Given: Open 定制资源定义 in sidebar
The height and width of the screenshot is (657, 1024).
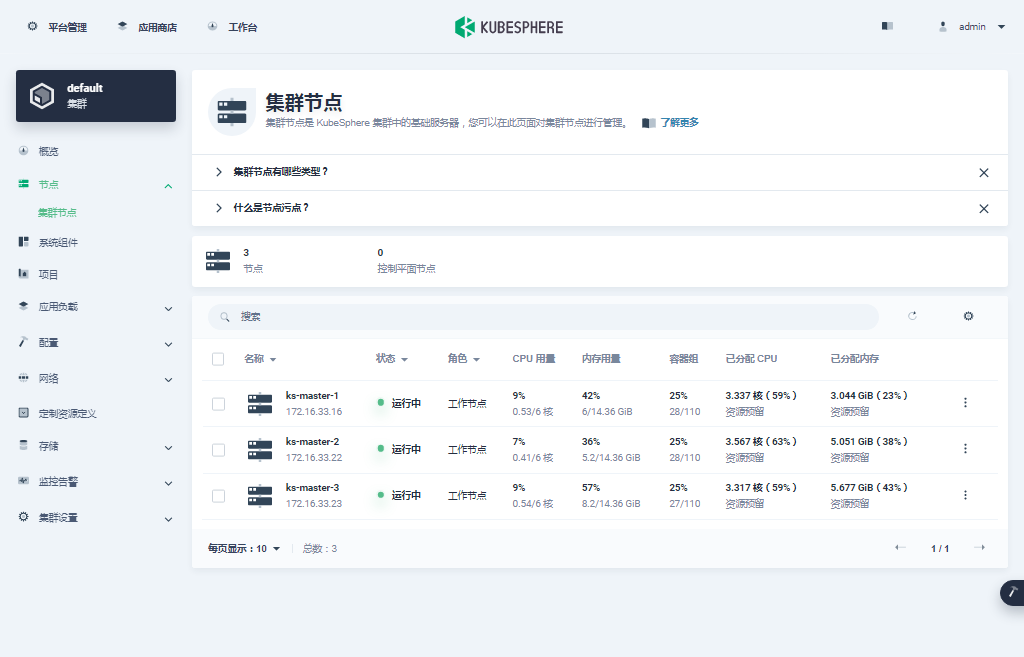Looking at the screenshot, I should pos(67,413).
